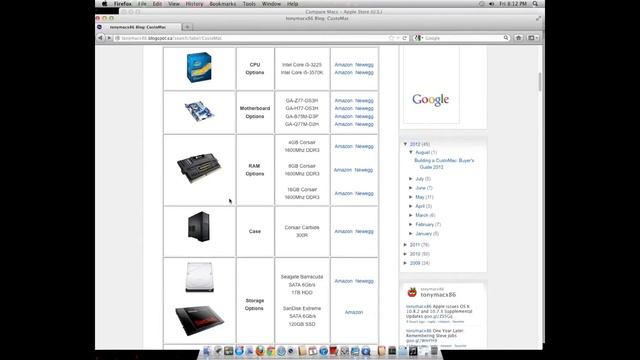Image resolution: width=640 pixels, height=360 pixels.
Task: Toggle fullscreen with the window's expand arrows
Action: pos(538,18)
